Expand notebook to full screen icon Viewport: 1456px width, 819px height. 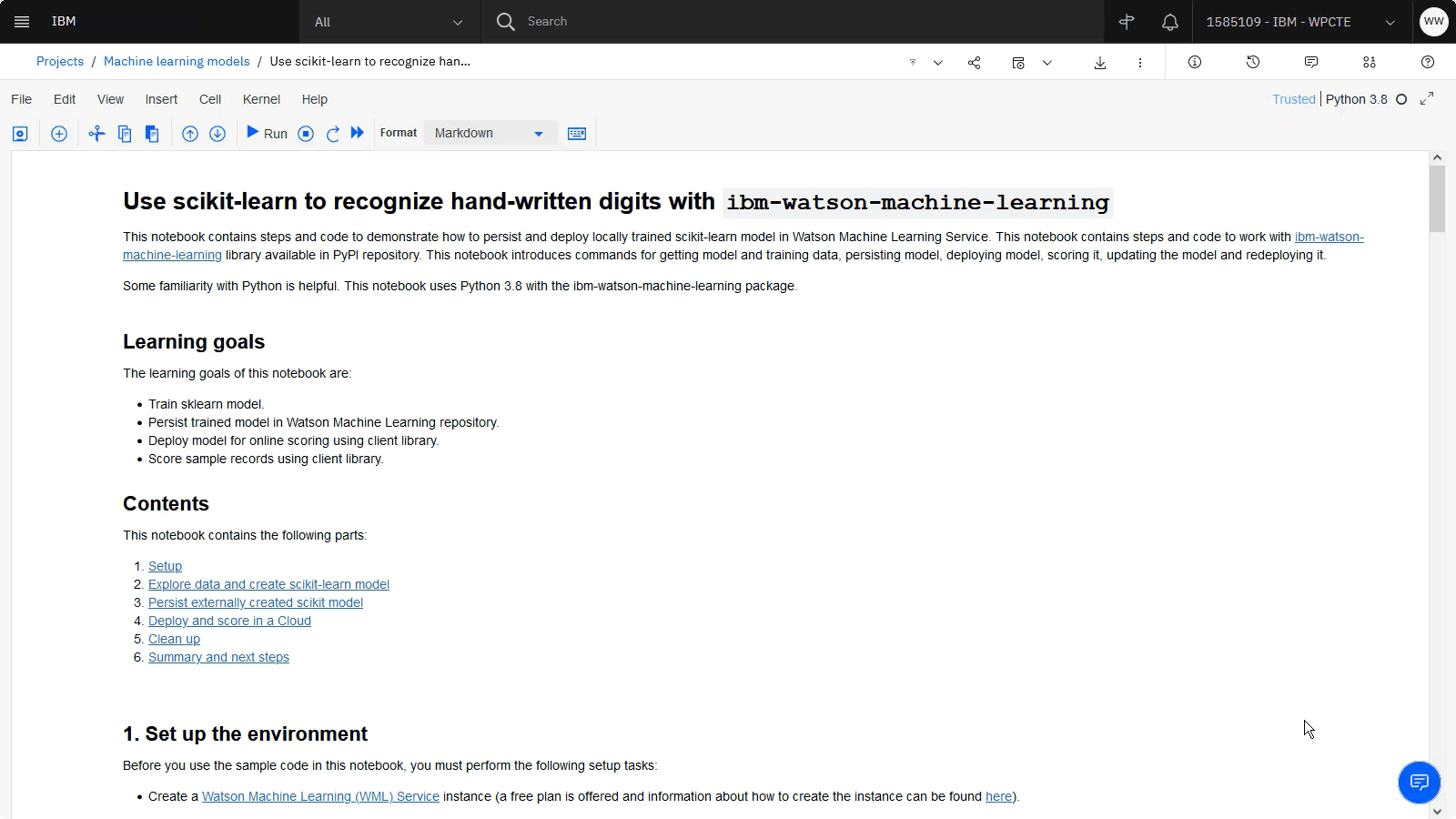pyautogui.click(x=1427, y=98)
